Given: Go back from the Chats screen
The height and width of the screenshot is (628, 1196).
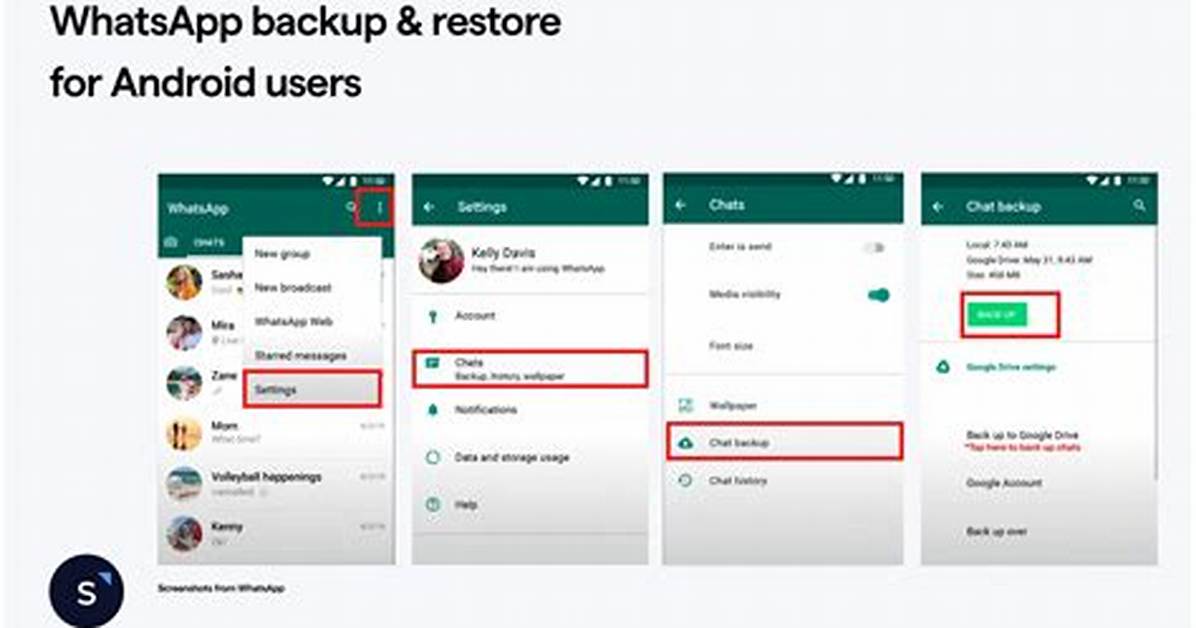Looking at the screenshot, I should 681,205.
